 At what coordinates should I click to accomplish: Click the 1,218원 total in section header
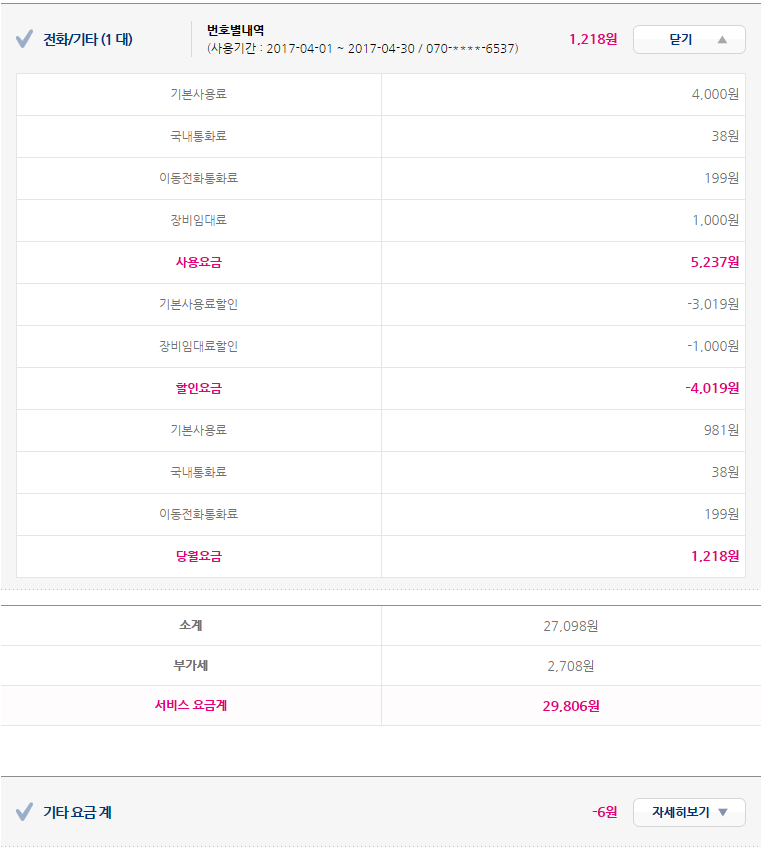click(593, 40)
